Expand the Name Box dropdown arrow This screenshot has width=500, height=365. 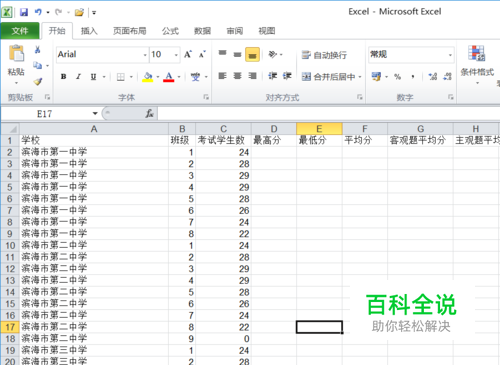pyautogui.click(x=95, y=114)
